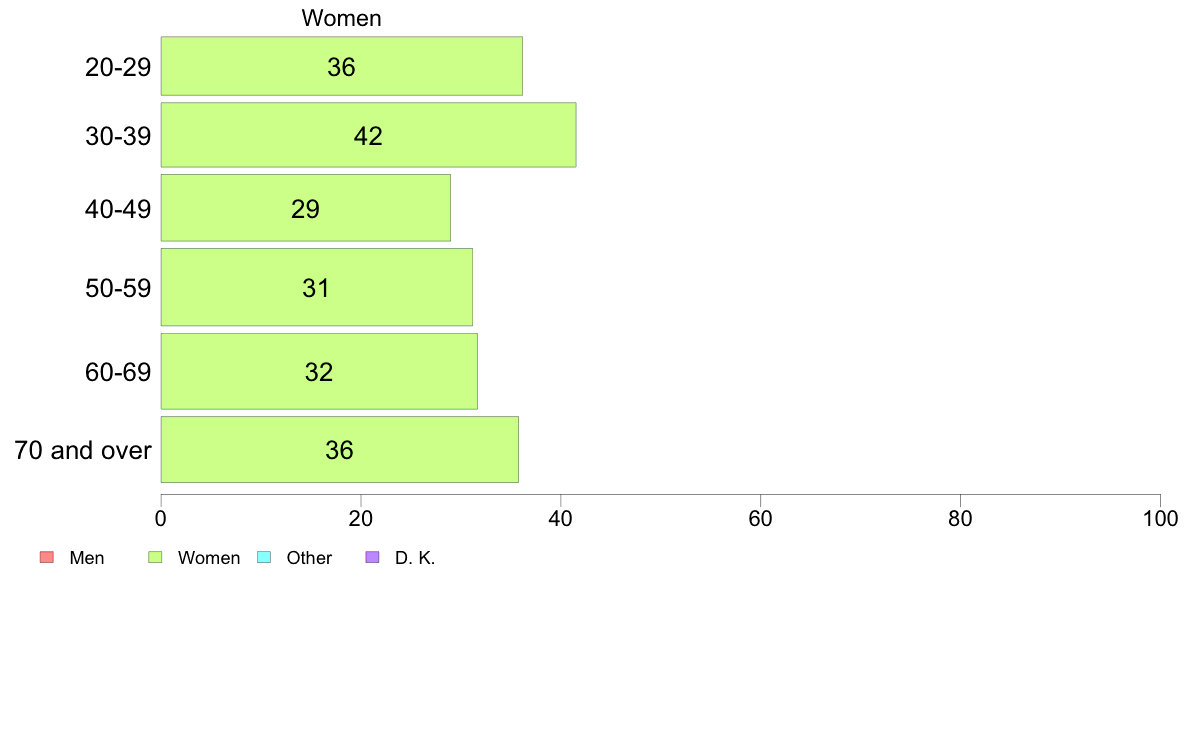Select the 30-39 bar showing 42
1188x736 pixels.
368,135
